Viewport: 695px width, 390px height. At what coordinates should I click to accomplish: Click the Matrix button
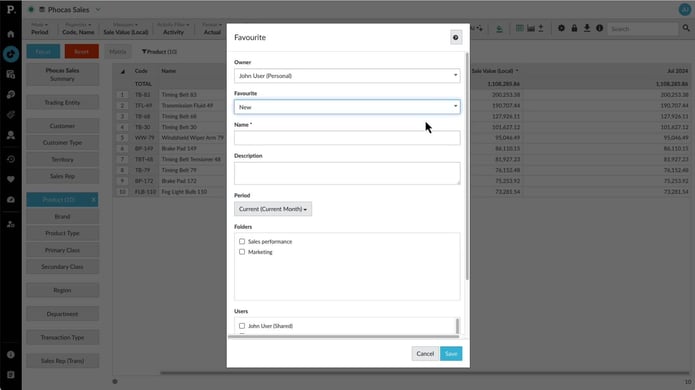click(x=117, y=52)
